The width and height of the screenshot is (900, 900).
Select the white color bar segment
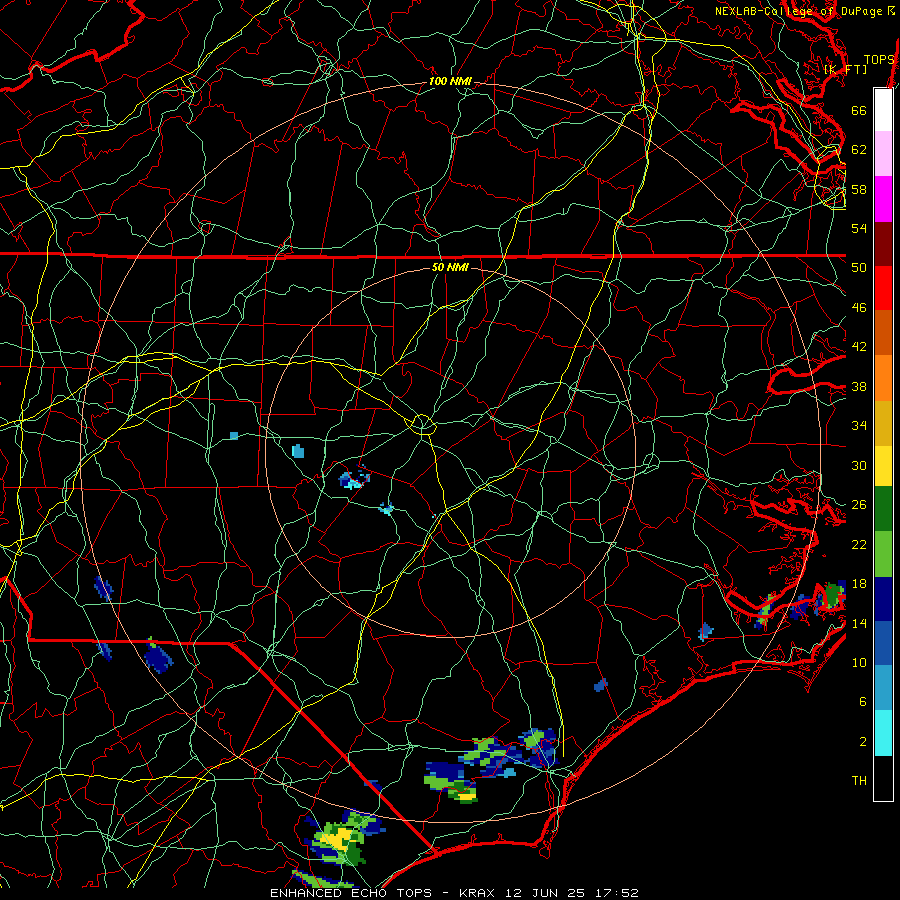883,110
